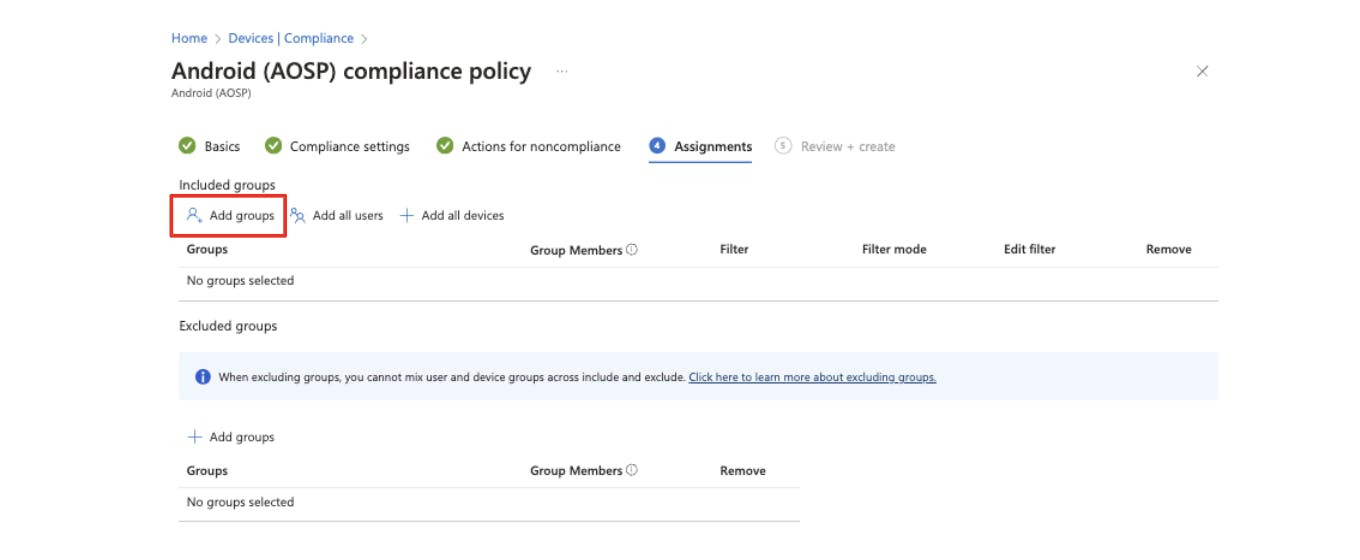Click the info icon beside included Group Members
The height and width of the screenshot is (560, 1360).
[632, 250]
